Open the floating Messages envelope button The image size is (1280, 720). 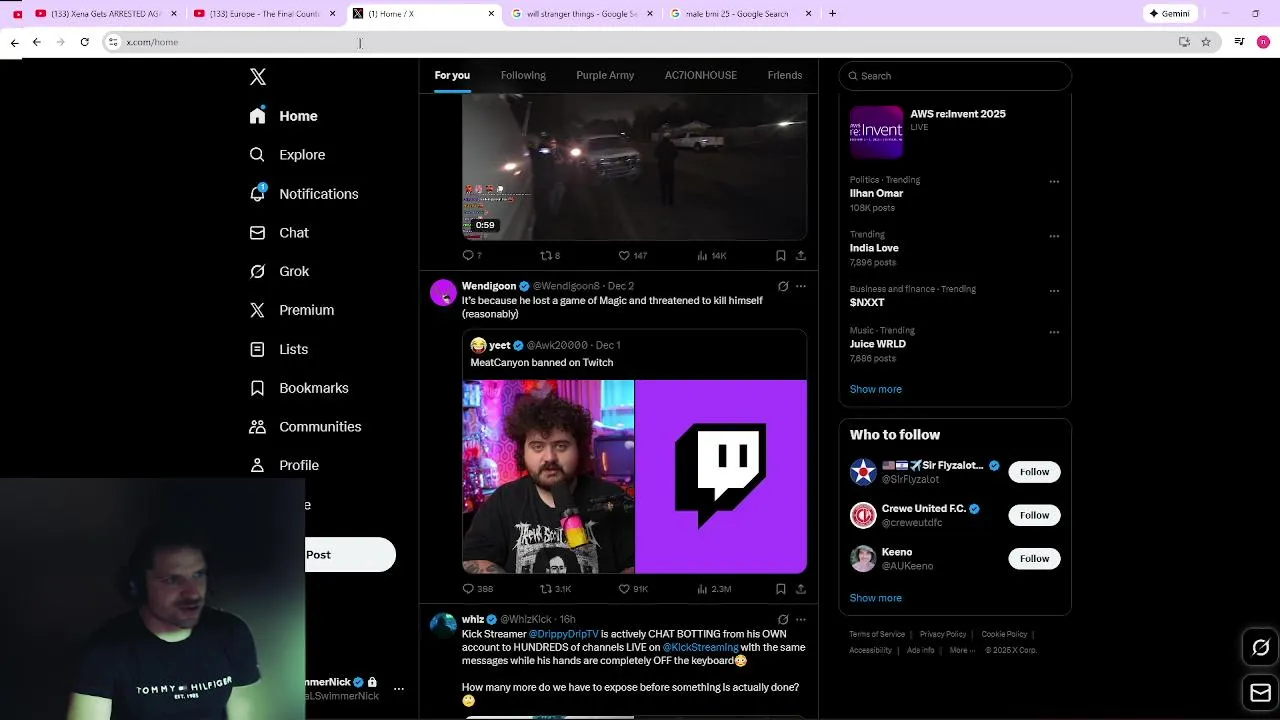tap(1261, 693)
